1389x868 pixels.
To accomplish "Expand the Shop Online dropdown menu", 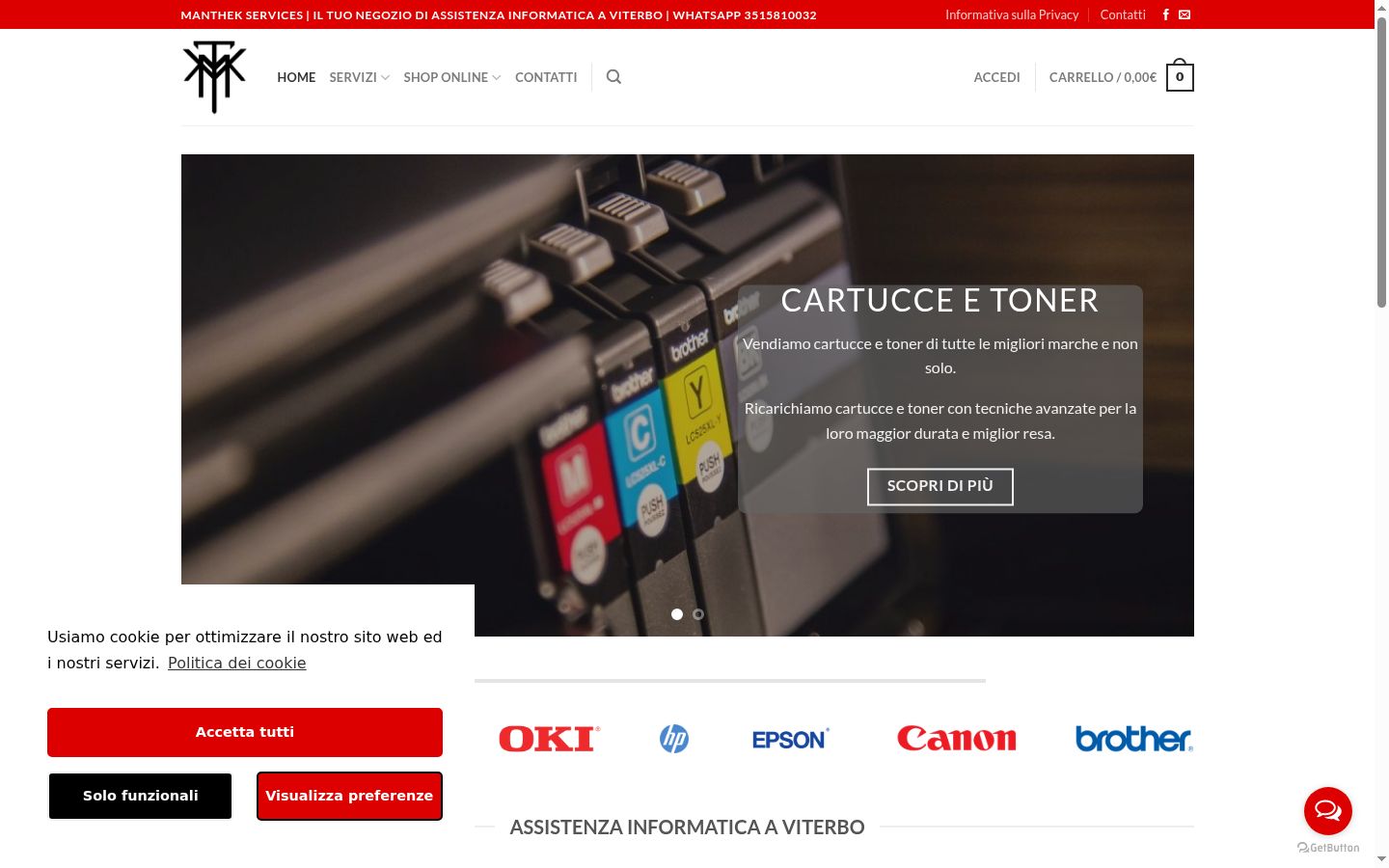I will [x=451, y=77].
